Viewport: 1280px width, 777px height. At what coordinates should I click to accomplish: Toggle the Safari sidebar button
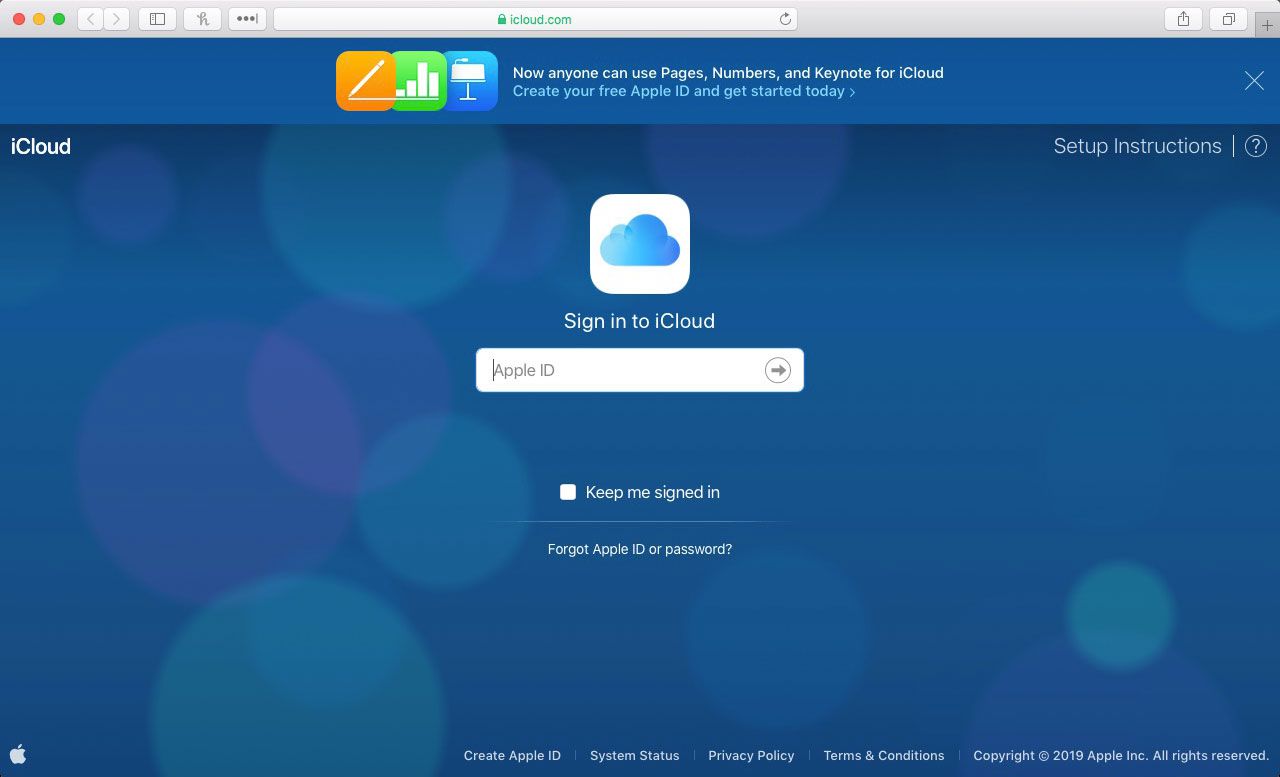click(157, 19)
